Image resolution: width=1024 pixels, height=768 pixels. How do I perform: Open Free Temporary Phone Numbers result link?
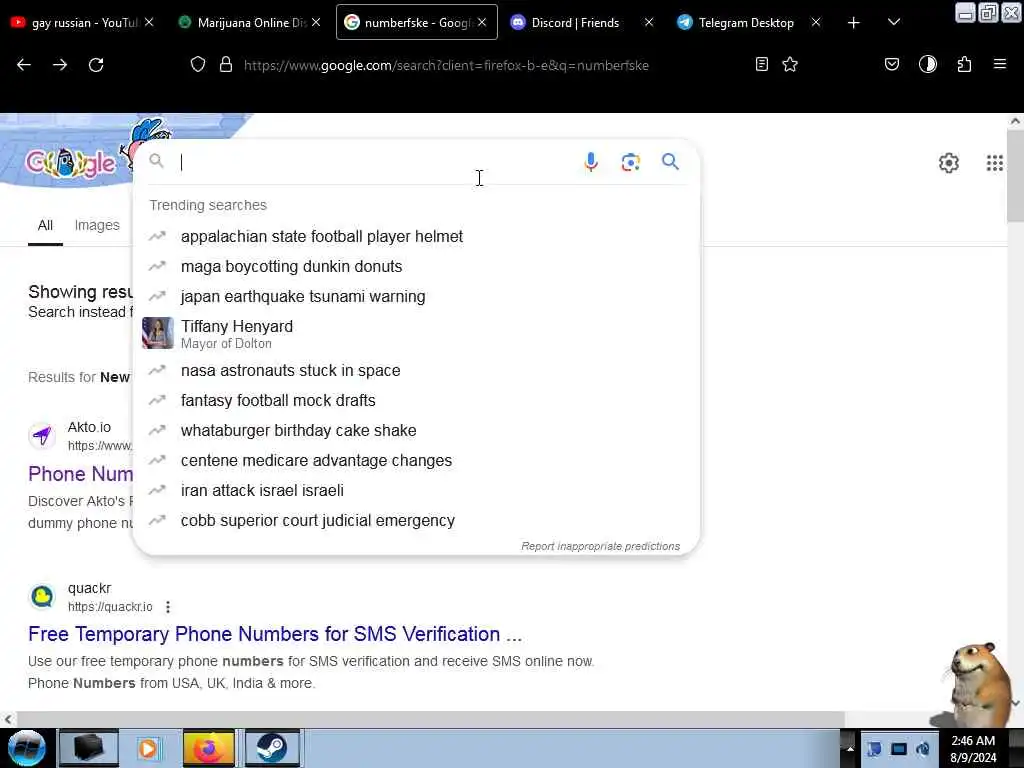pos(275,634)
